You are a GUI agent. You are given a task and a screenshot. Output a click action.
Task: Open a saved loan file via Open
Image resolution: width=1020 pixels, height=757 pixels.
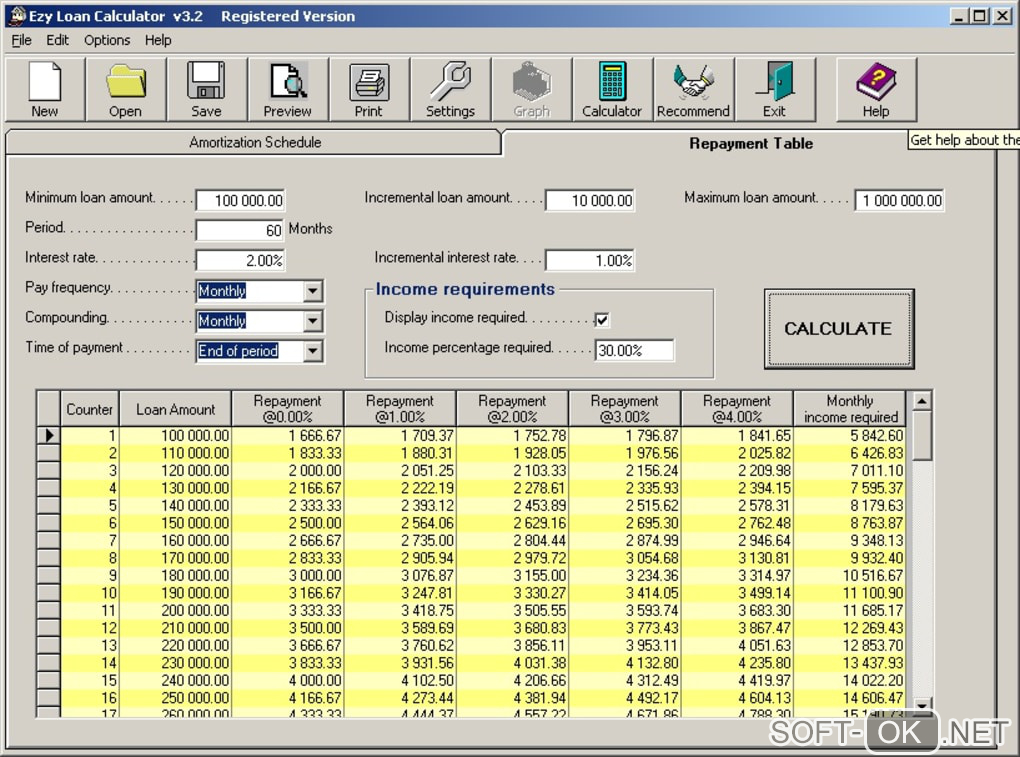pos(126,89)
